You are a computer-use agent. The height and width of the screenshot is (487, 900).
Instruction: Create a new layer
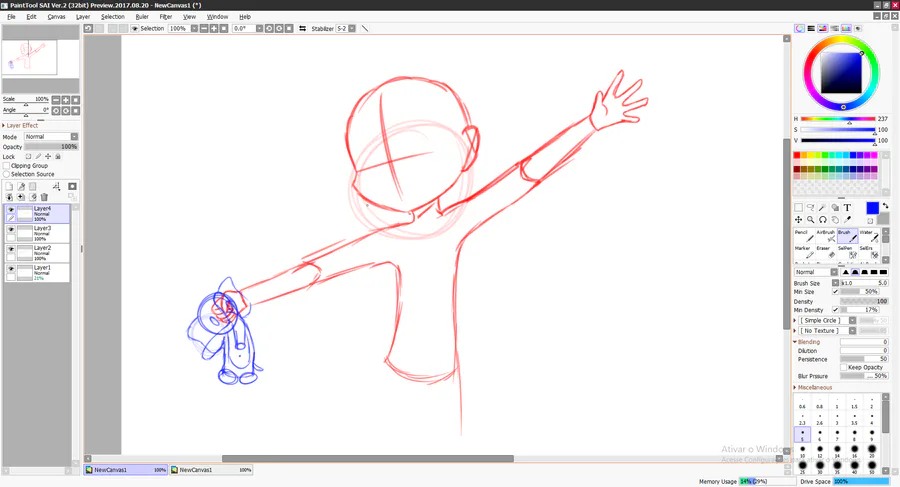point(9,186)
